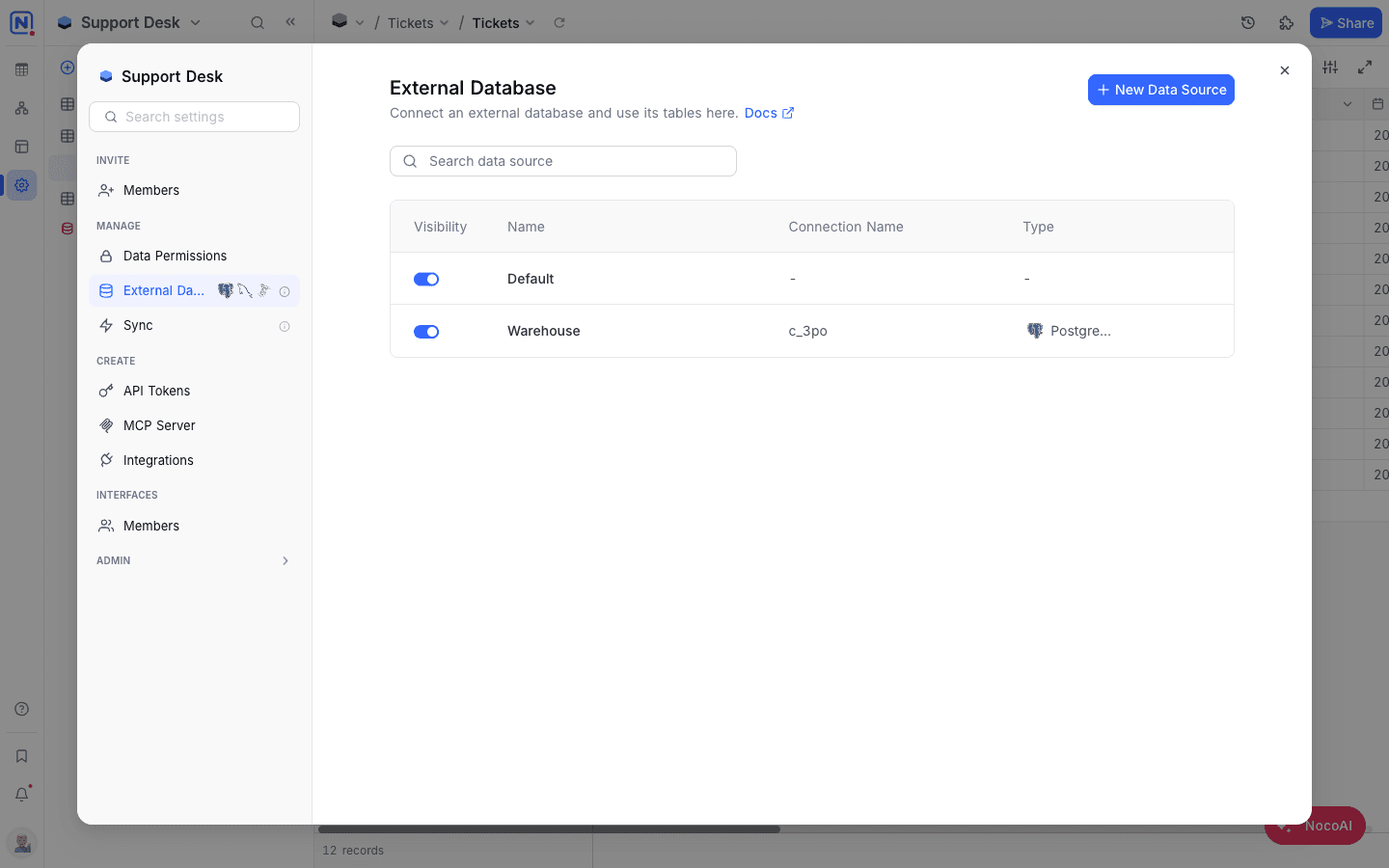Open base icon dropdown in breadcrumb

pos(347,22)
